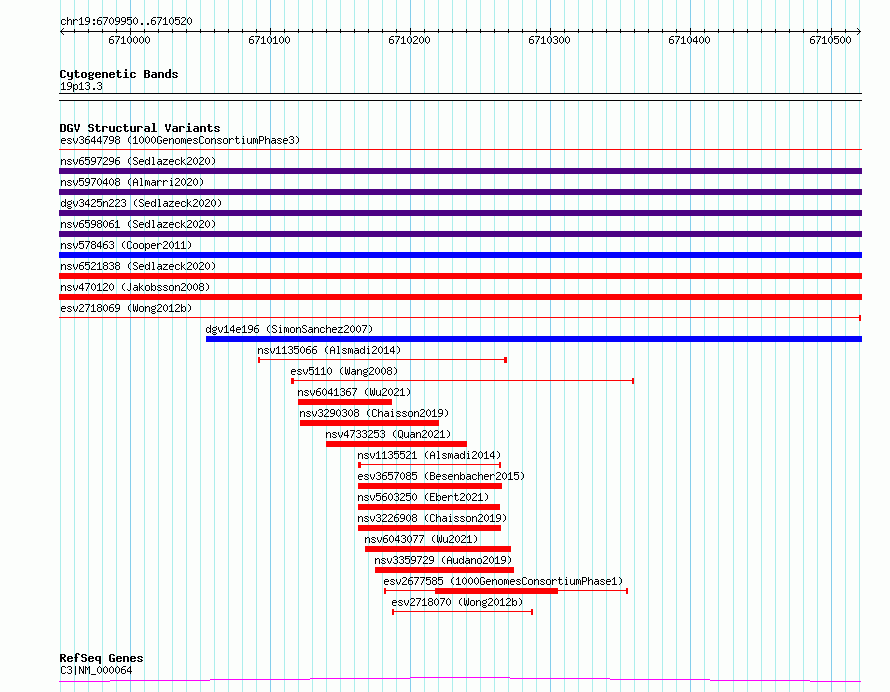Click the red nsv3226908 variant bar

[x=429, y=528]
